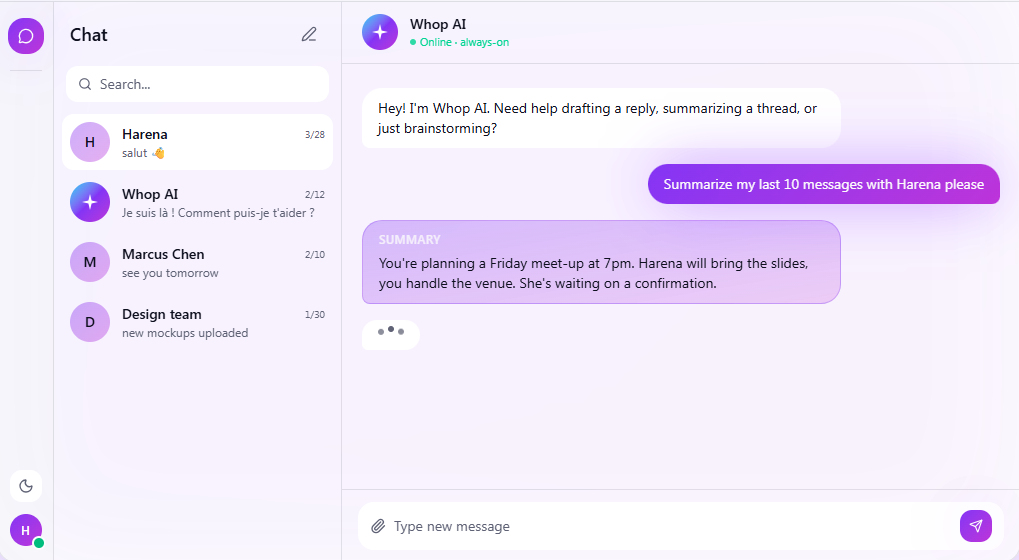Open the chat bubble icon in sidebar

[26, 36]
